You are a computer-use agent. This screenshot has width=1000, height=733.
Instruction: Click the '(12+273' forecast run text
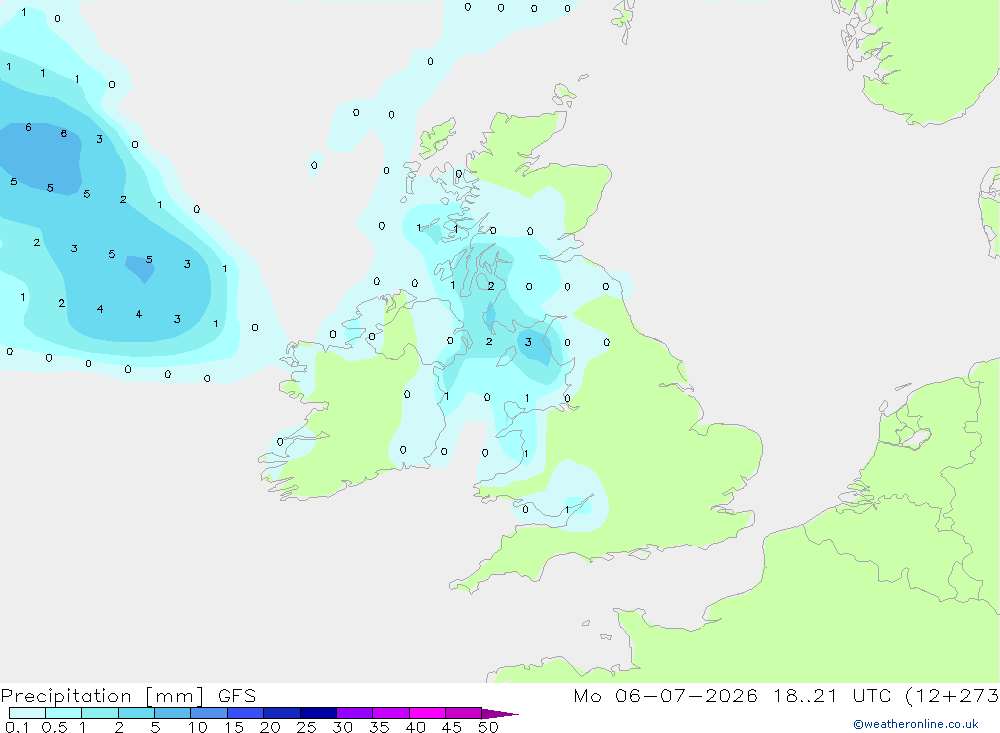[x=952, y=696]
